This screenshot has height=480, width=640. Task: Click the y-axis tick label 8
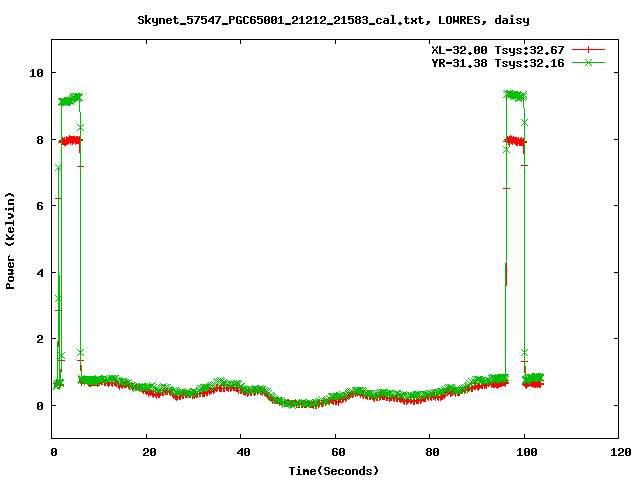[40, 140]
